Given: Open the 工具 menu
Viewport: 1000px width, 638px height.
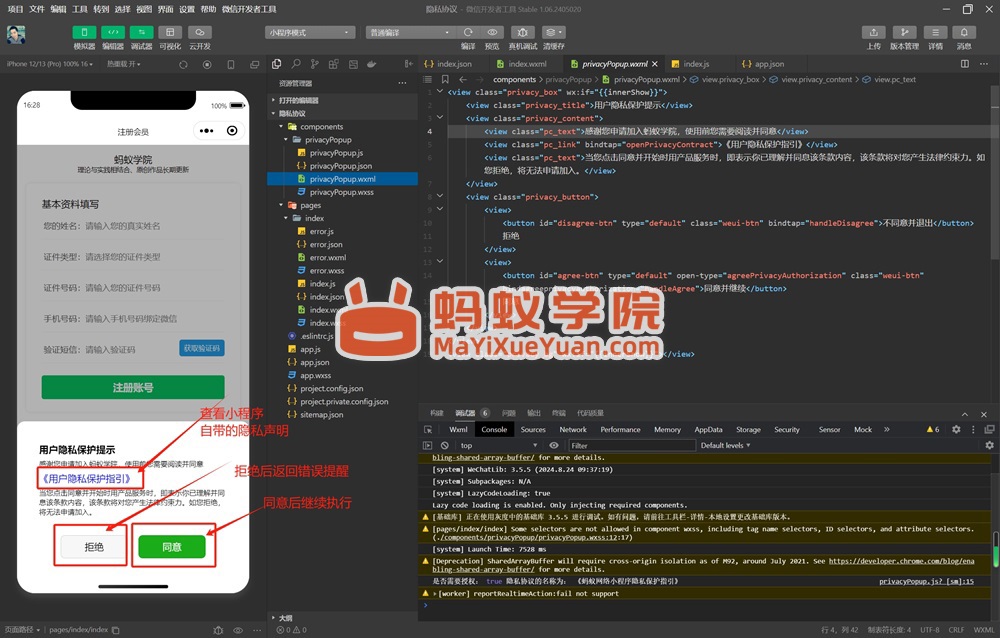Looking at the screenshot, I should coord(80,9).
